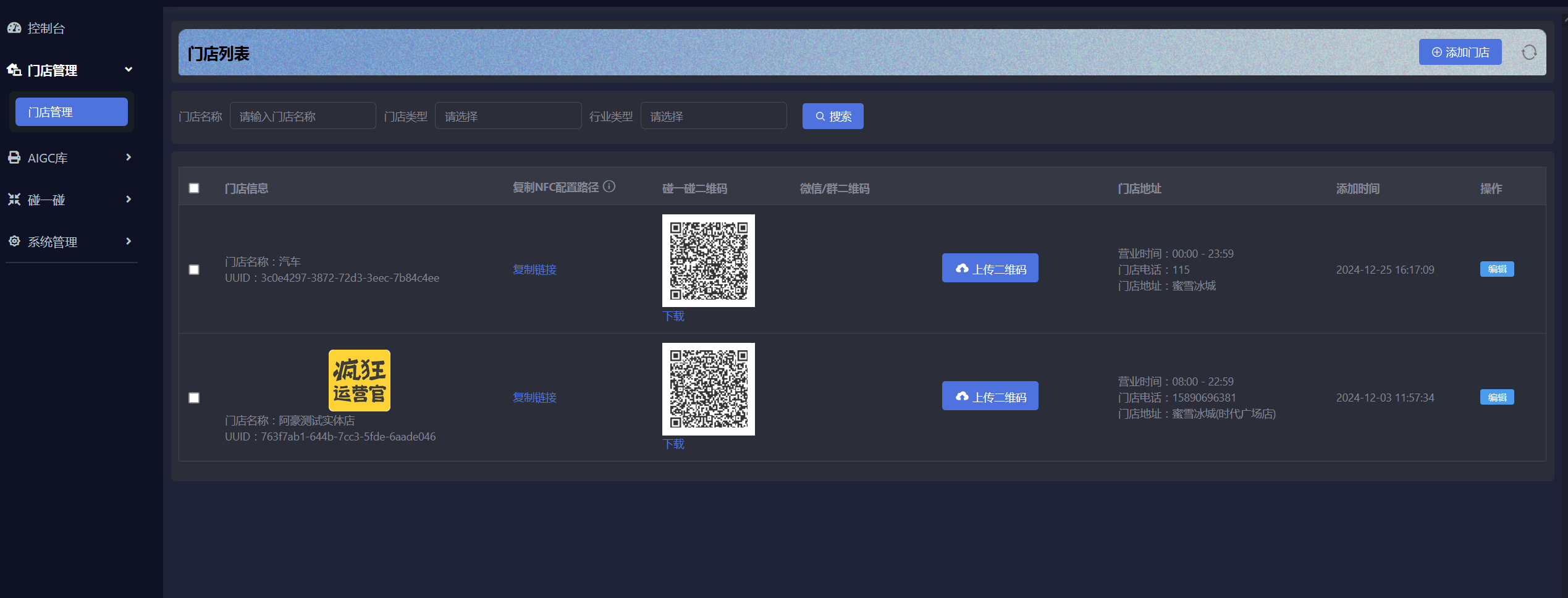Image resolution: width=1568 pixels, height=598 pixels.
Task: Collapse the 门店管理 menu chevron
Action: pyautogui.click(x=129, y=69)
